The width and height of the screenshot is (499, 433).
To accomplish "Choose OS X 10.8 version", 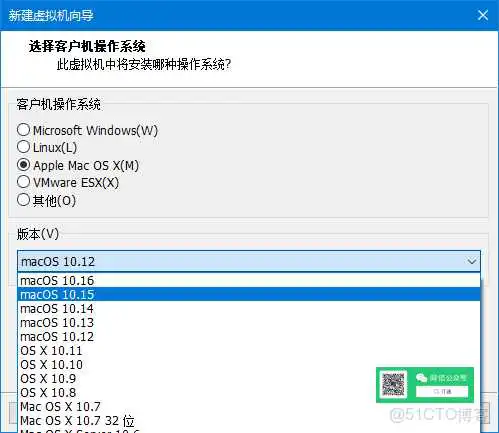I will point(249,393).
